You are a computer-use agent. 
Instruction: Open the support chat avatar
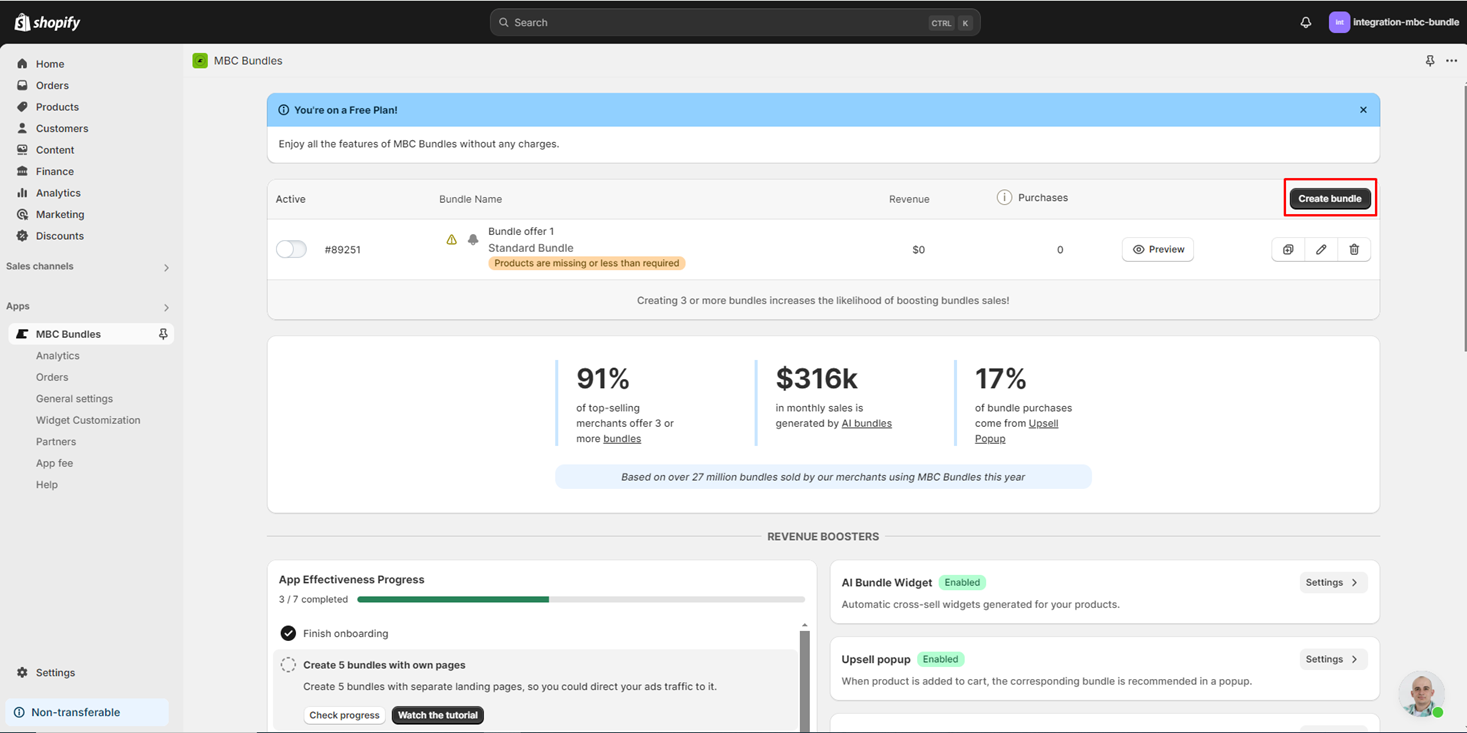click(1420, 694)
